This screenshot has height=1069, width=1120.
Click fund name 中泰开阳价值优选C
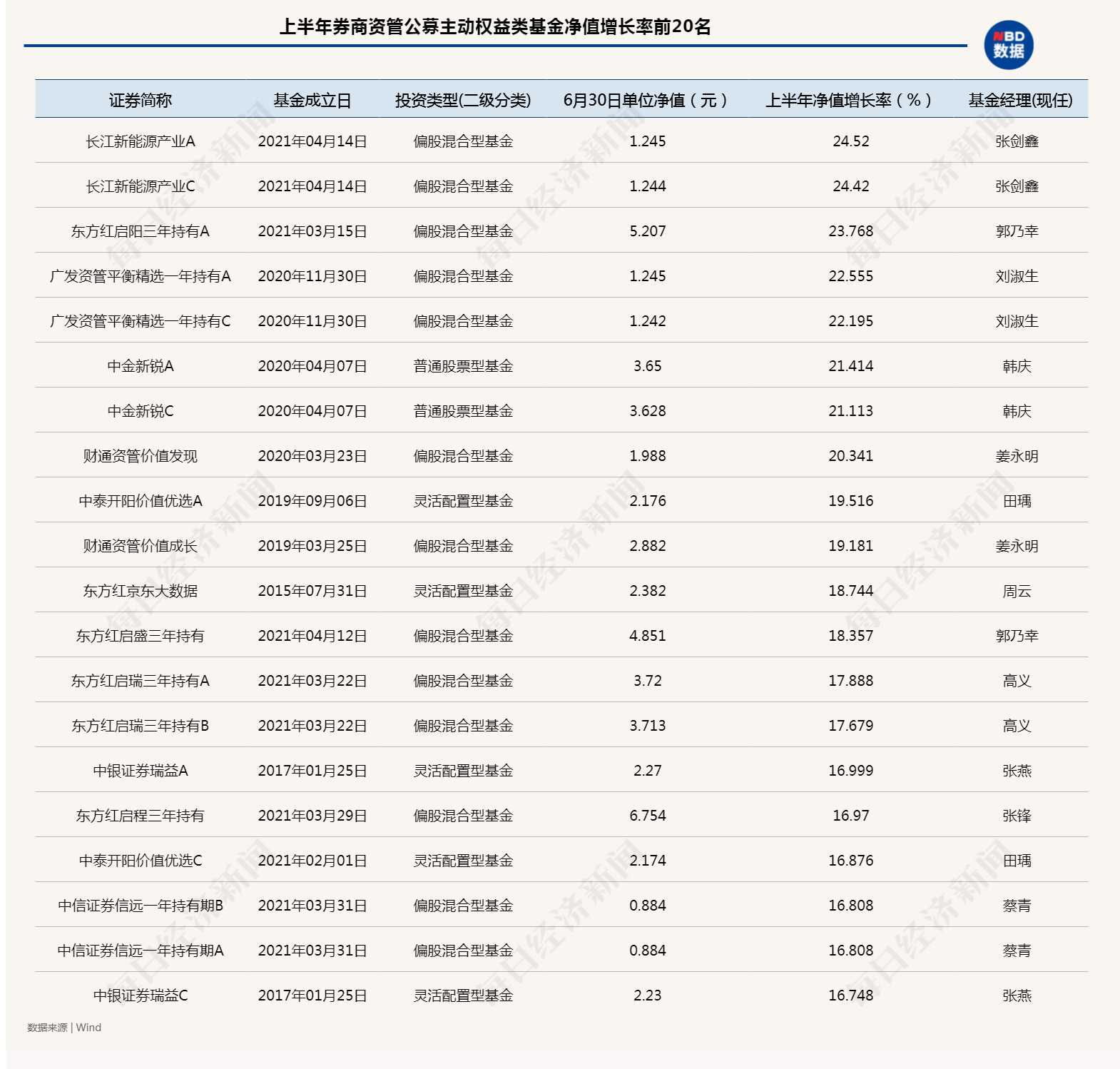coord(141,861)
